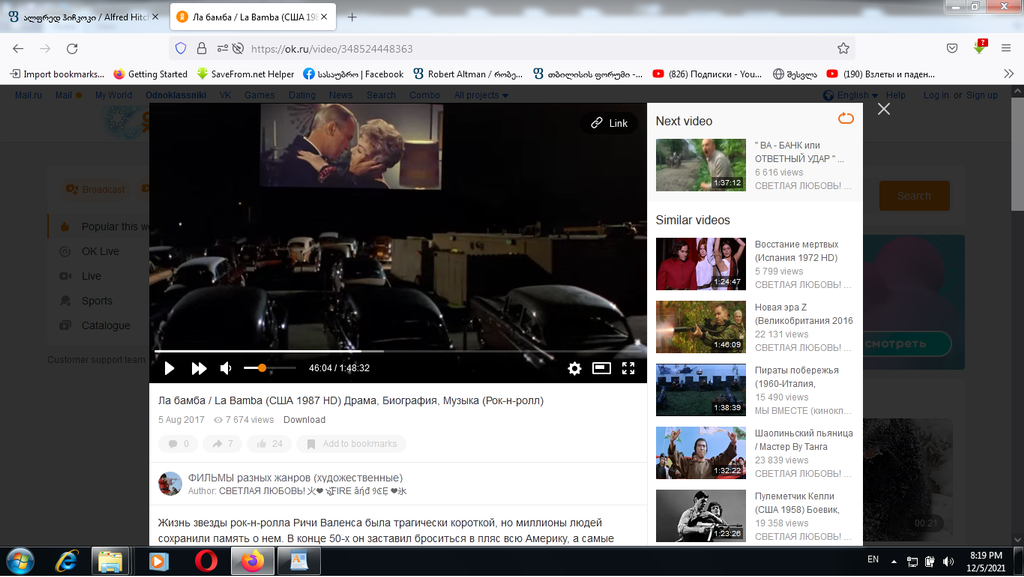Screen dimensions: 1024x577
Task: Open a new browser tab
Action: click(x=352, y=17)
